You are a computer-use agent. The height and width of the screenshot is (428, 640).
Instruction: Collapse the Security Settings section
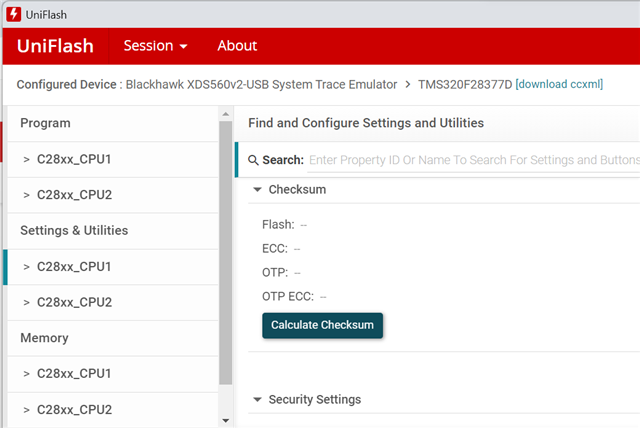[x=257, y=399]
